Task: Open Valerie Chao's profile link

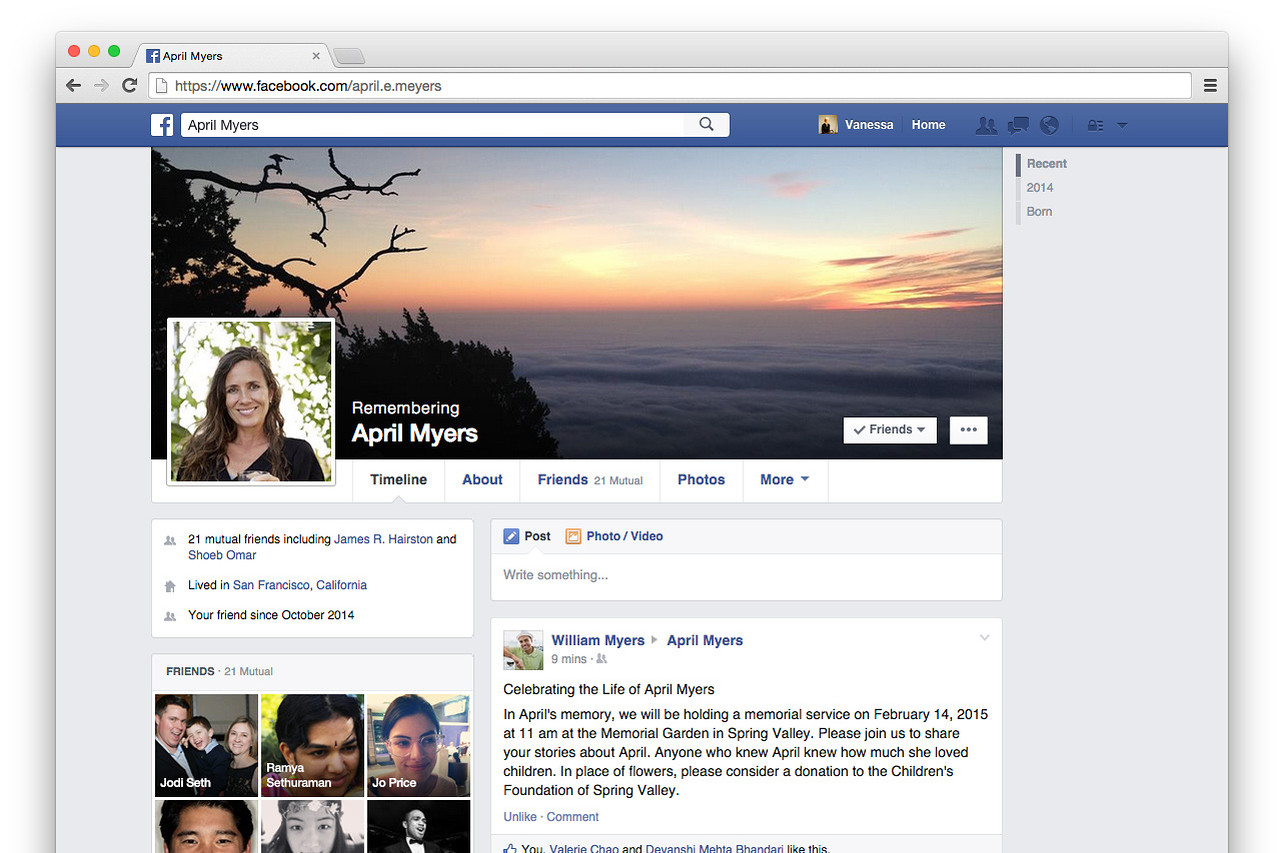Action: 584,848
